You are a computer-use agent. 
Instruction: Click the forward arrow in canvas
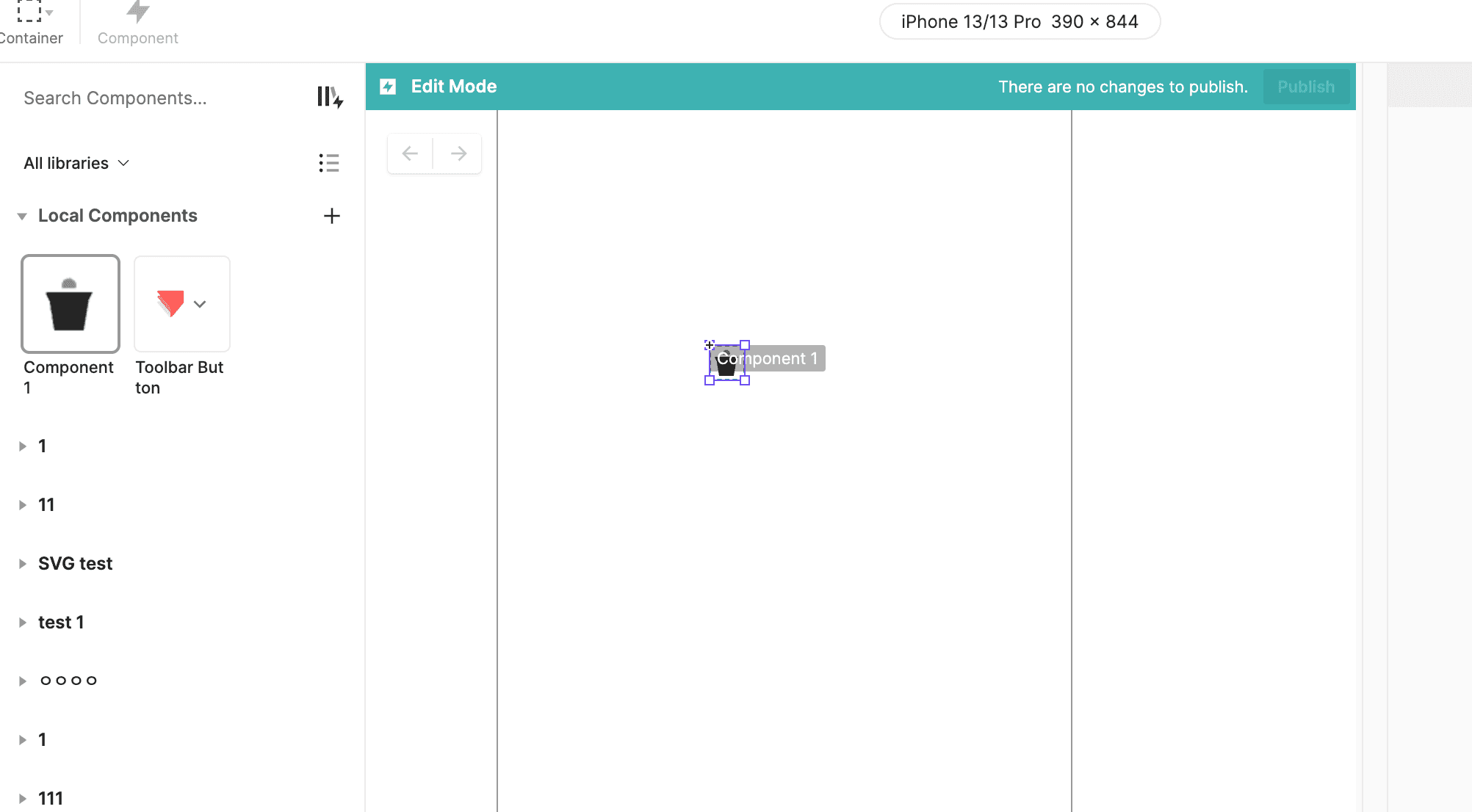coord(458,153)
